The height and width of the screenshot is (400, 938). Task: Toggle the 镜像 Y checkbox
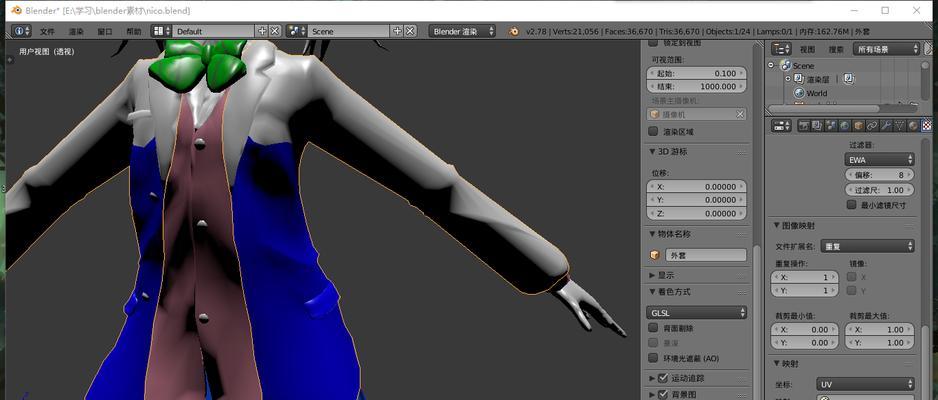[852, 291]
